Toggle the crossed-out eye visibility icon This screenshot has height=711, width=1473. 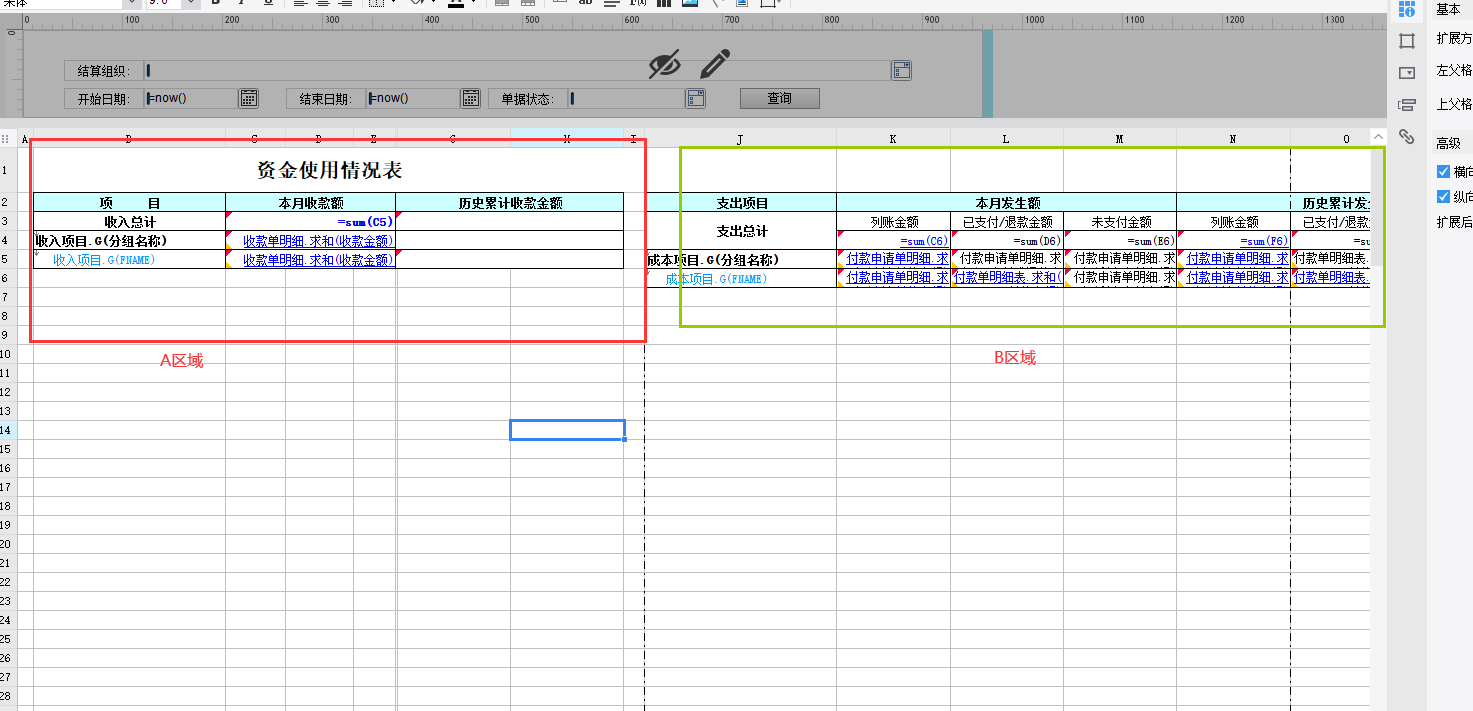665,64
